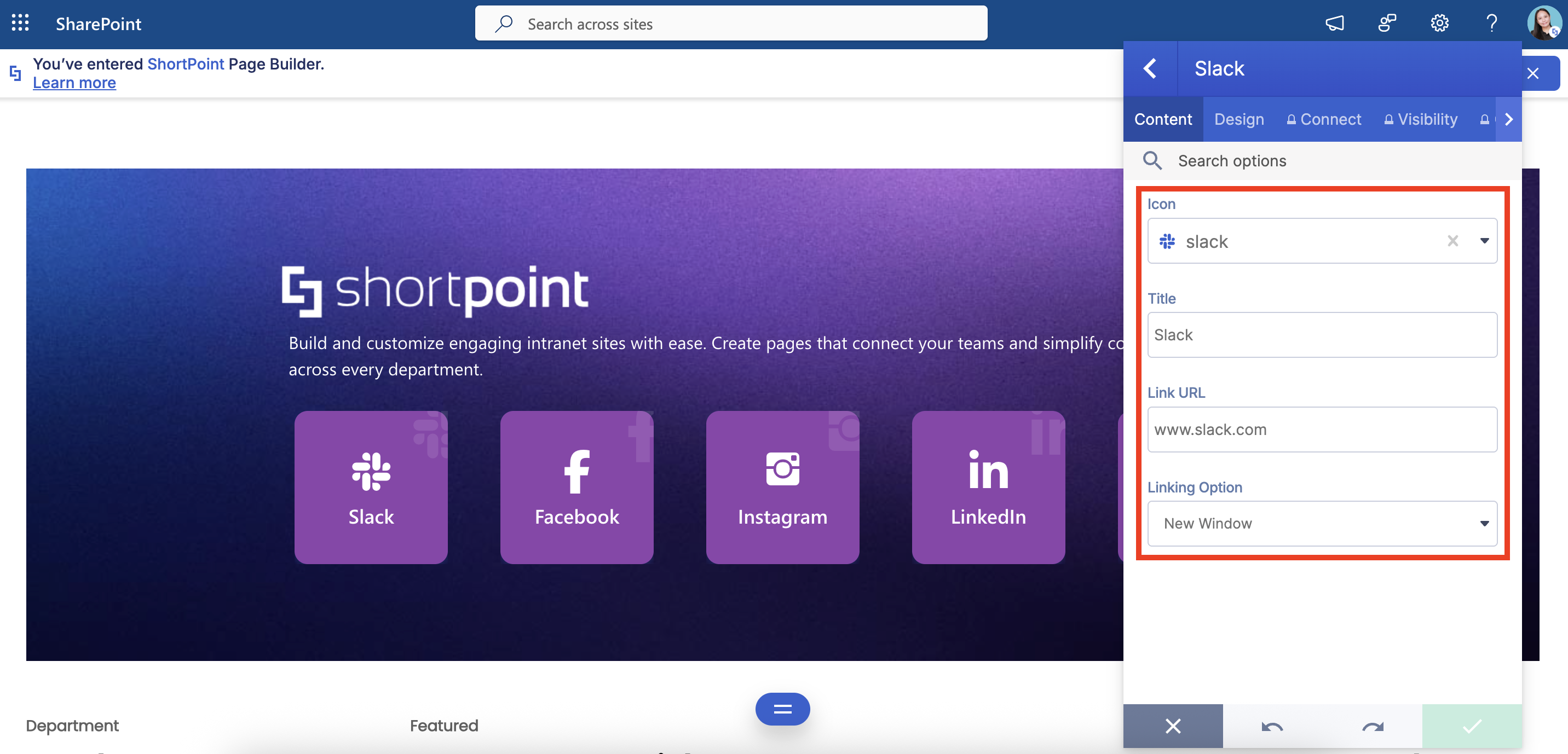Redo the change in panel footer
The image size is (1568, 754).
1372,726
